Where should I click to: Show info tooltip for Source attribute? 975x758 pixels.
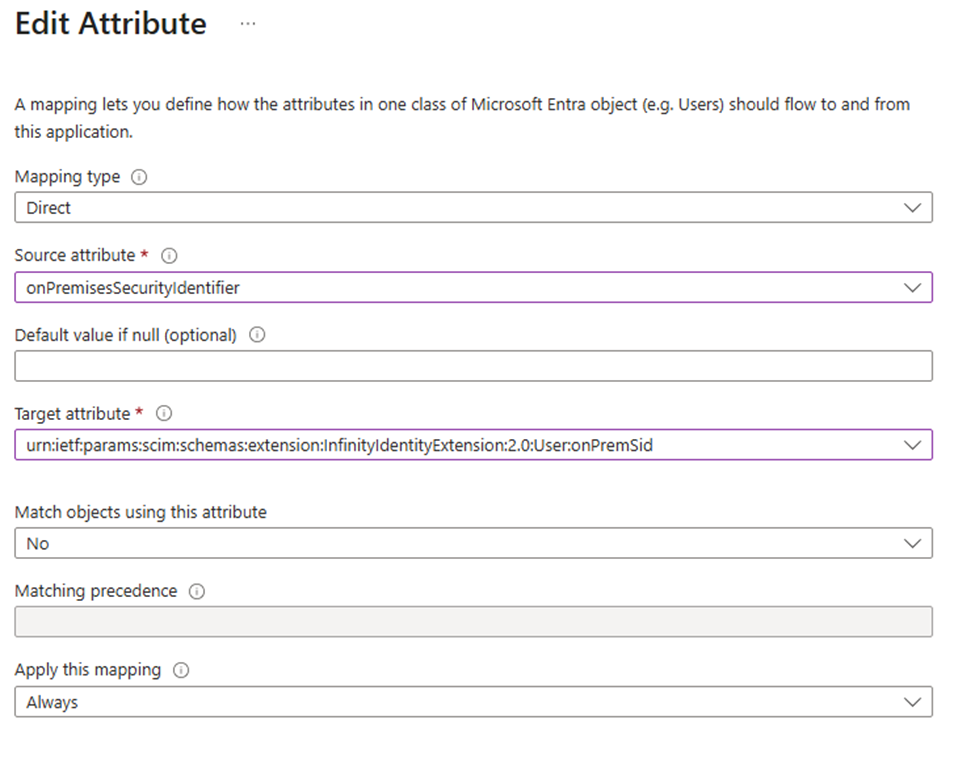point(169,256)
